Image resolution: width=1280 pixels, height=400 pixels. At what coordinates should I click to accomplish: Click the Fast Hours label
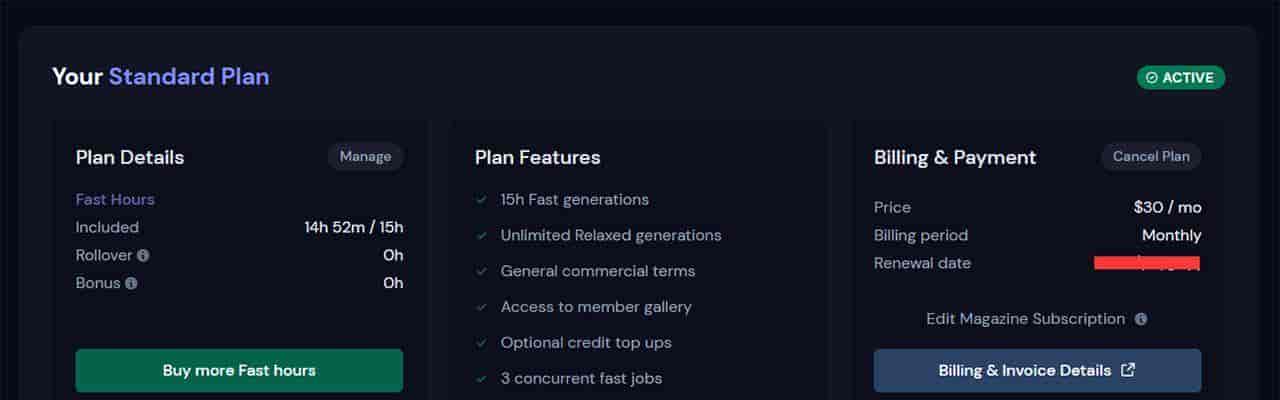pos(115,200)
